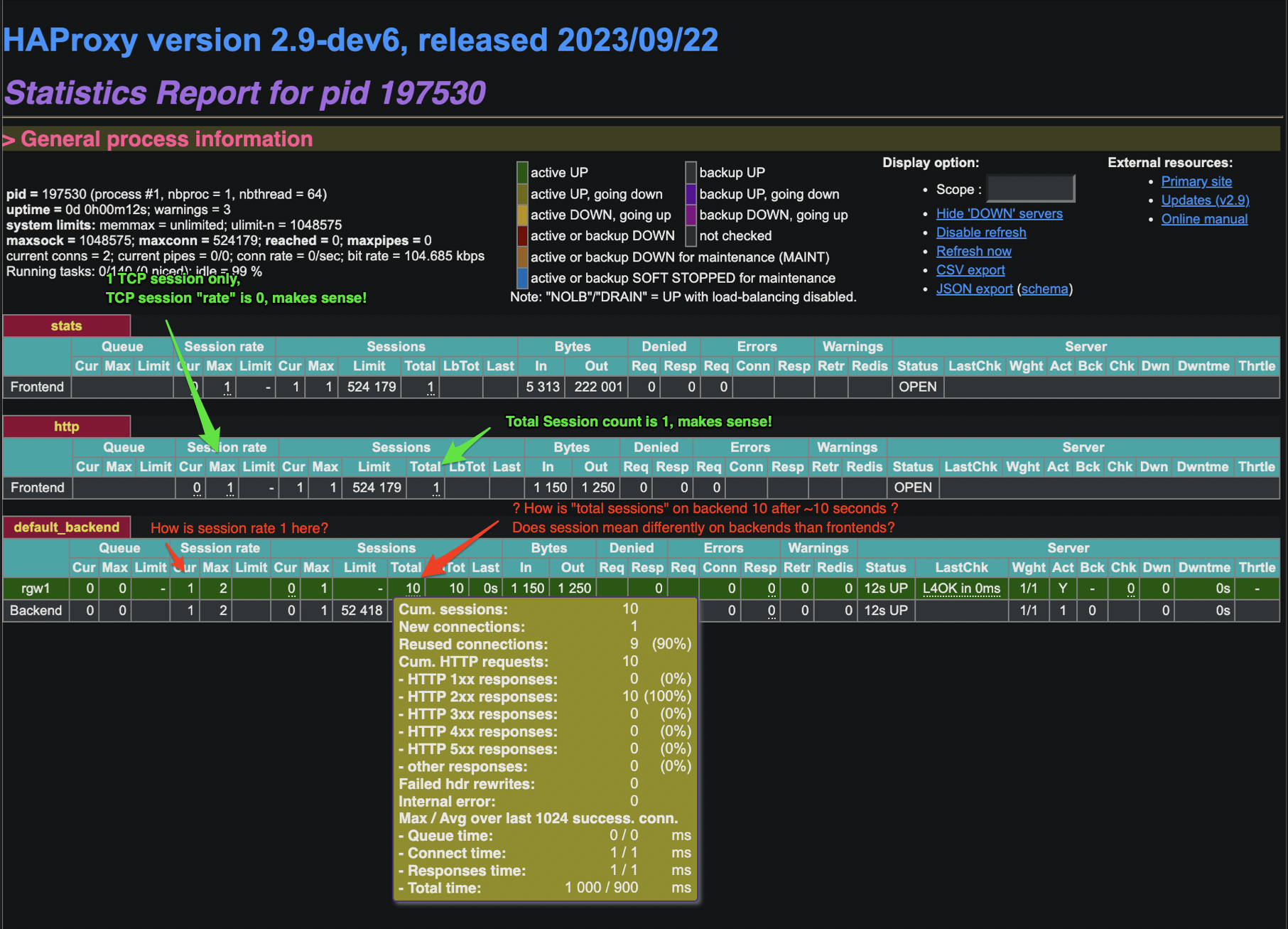Image resolution: width=1288 pixels, height=929 pixels.
Task: Click the OPEN status in stats Frontend row
Action: (918, 387)
